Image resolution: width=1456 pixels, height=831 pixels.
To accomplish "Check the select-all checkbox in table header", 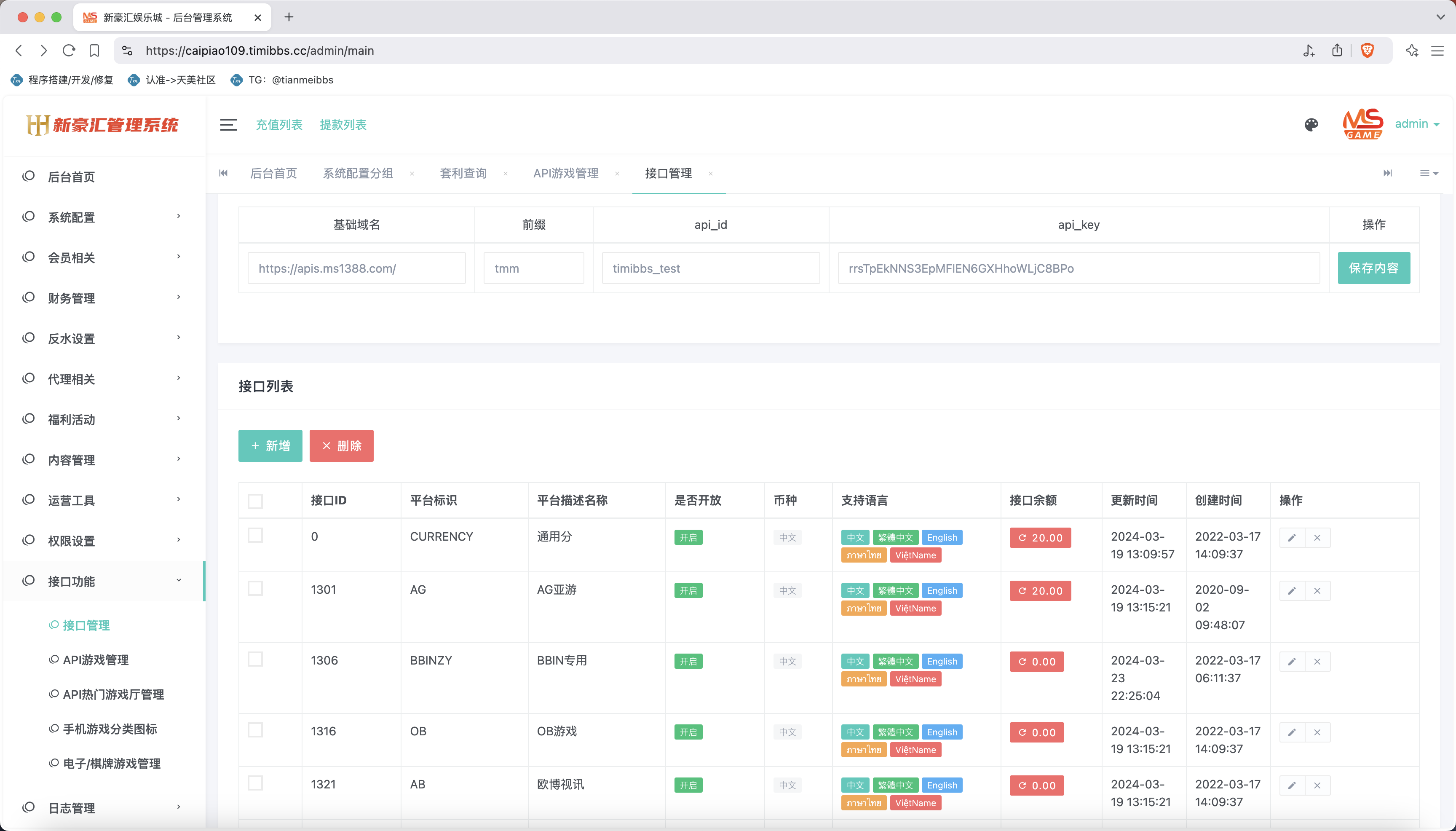I will [x=255, y=501].
